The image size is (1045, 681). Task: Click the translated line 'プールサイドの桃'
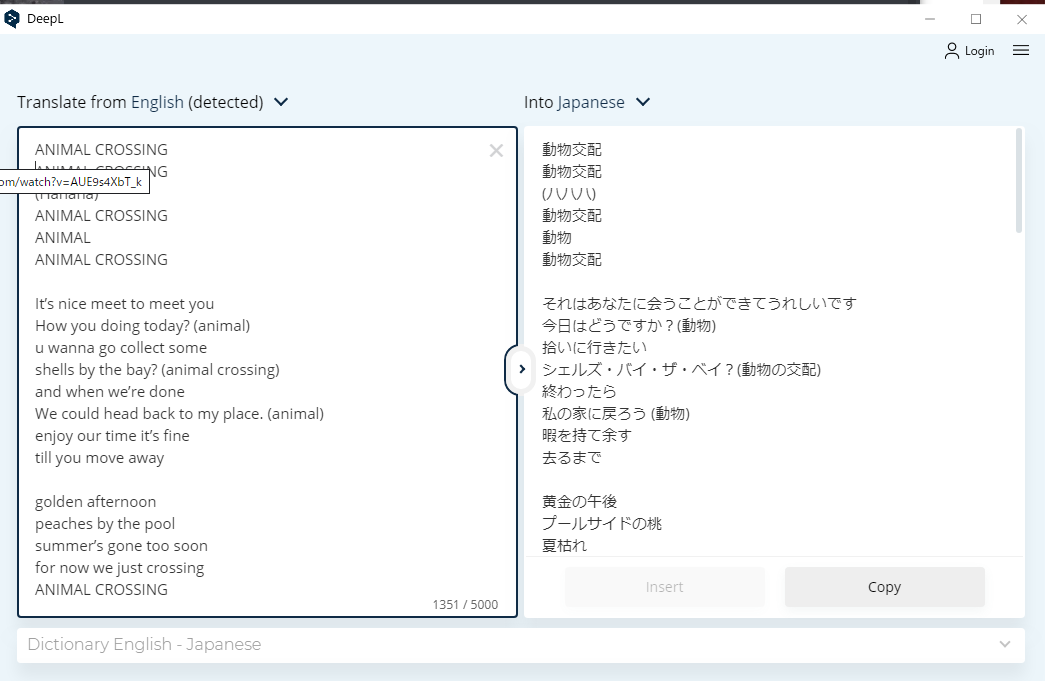click(x=602, y=524)
